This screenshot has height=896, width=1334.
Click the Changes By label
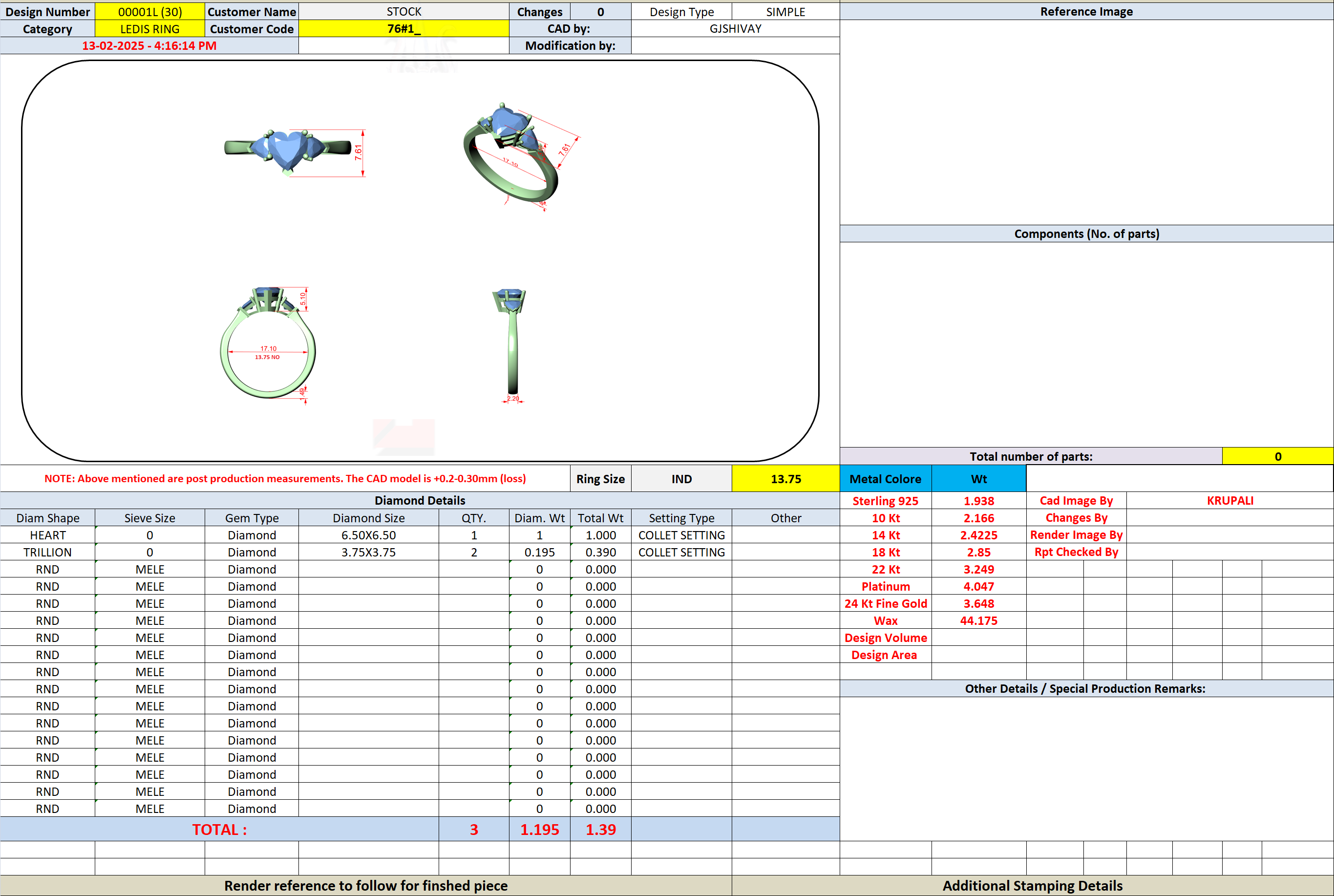pos(1077,518)
